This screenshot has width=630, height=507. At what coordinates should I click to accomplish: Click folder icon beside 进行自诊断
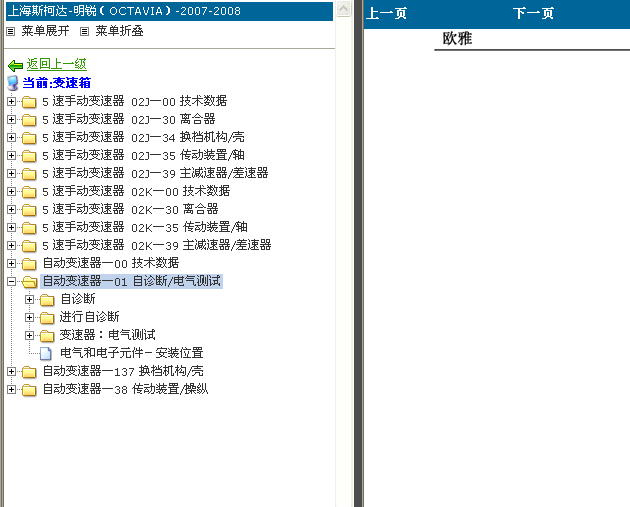(x=47, y=317)
